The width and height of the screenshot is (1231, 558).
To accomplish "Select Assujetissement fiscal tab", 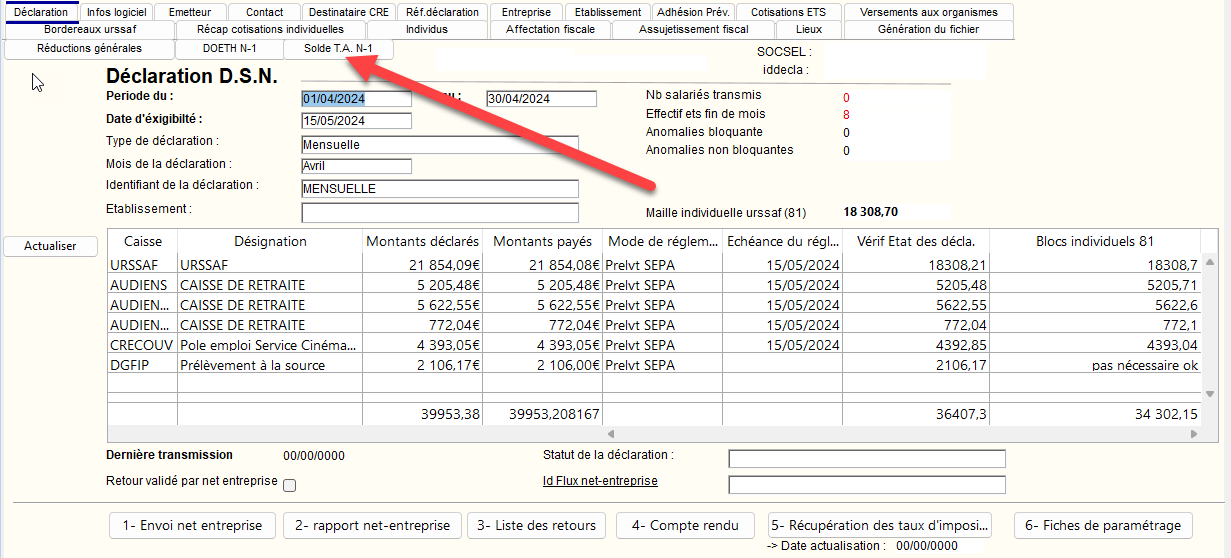I will pyautogui.click(x=693, y=29).
